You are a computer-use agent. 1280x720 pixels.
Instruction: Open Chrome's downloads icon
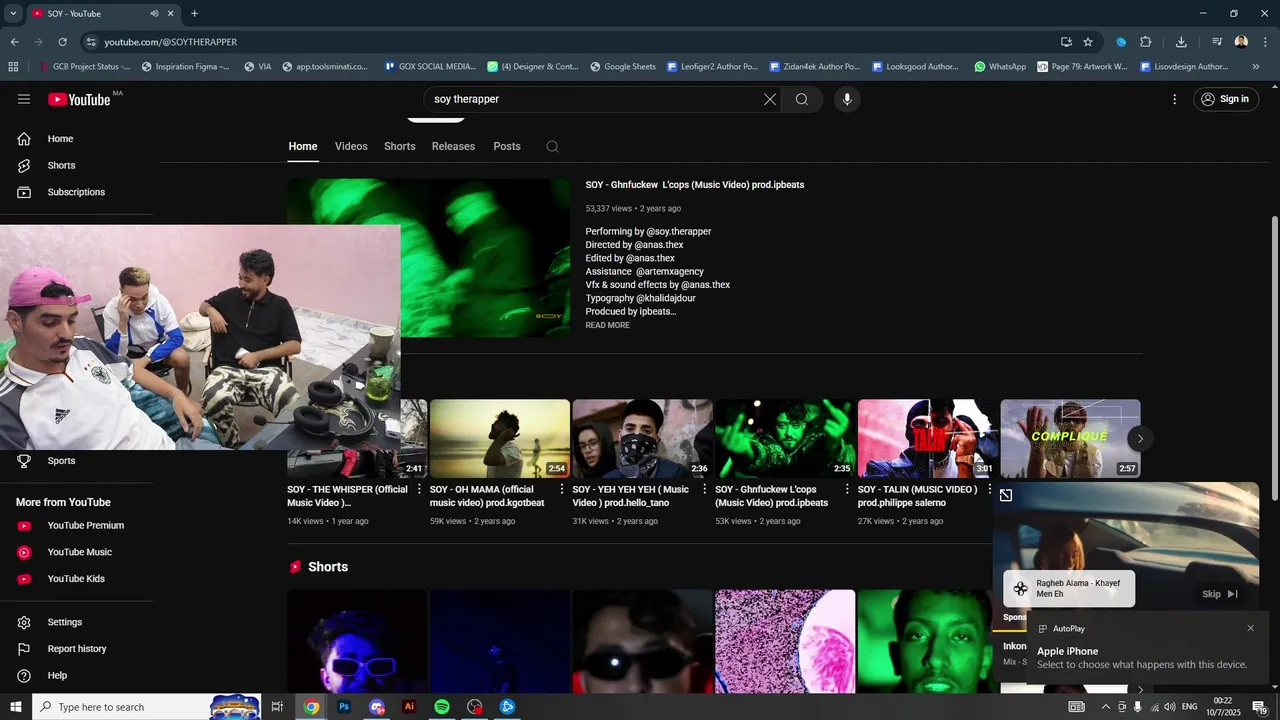click(1181, 42)
